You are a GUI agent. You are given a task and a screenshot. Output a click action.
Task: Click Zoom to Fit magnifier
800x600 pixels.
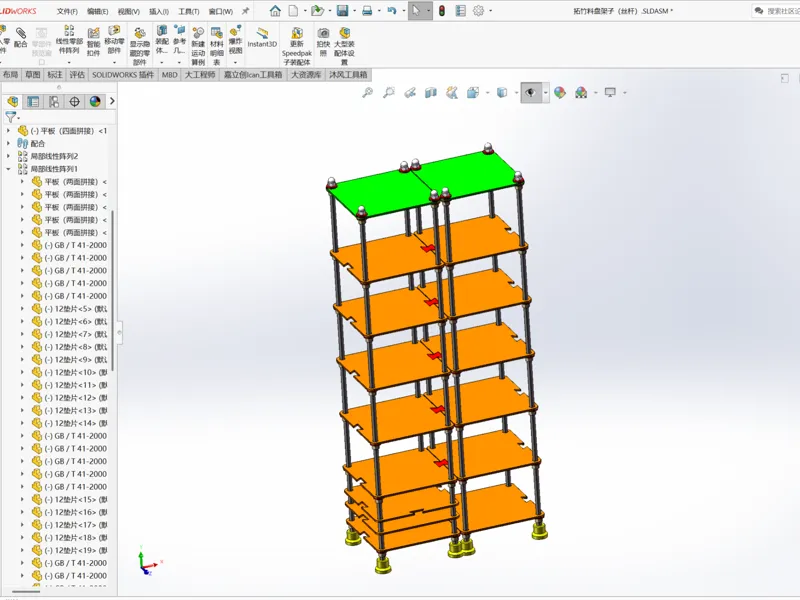367,92
